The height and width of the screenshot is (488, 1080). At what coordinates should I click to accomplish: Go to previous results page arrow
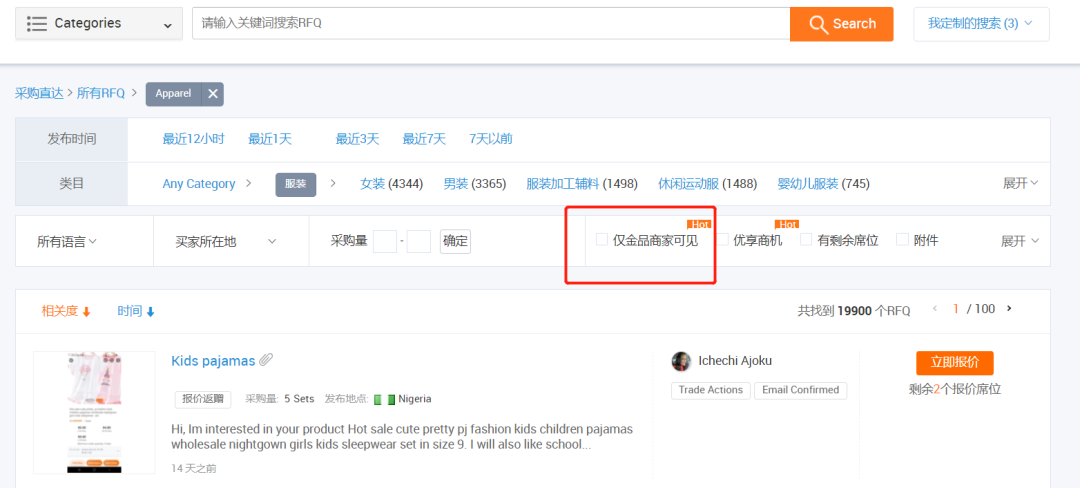935,309
